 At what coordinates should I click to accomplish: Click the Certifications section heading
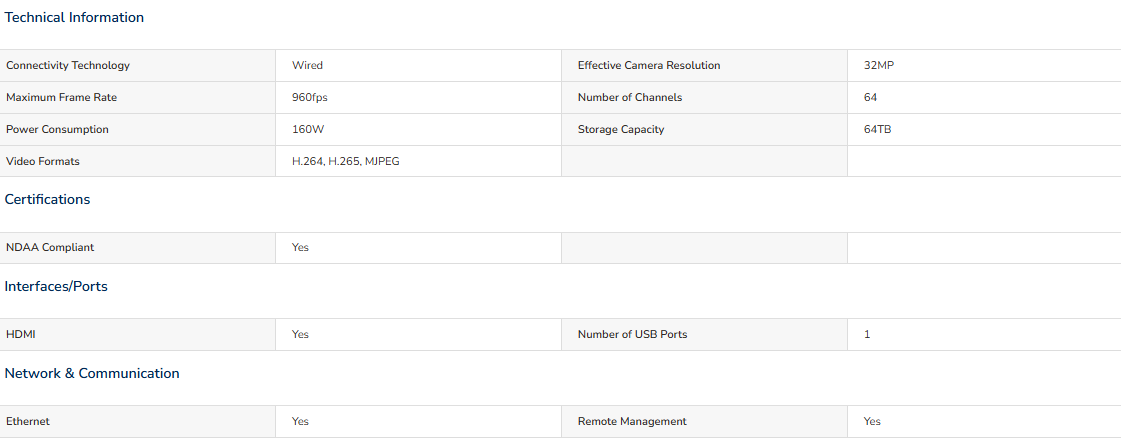(x=47, y=200)
